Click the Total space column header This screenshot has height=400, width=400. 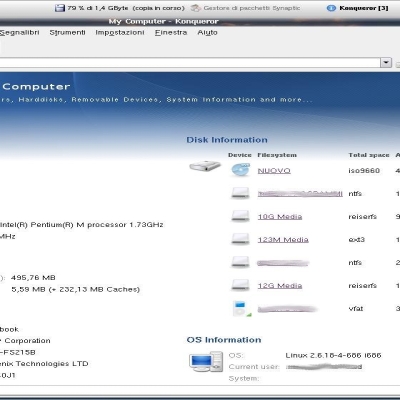(x=369, y=155)
